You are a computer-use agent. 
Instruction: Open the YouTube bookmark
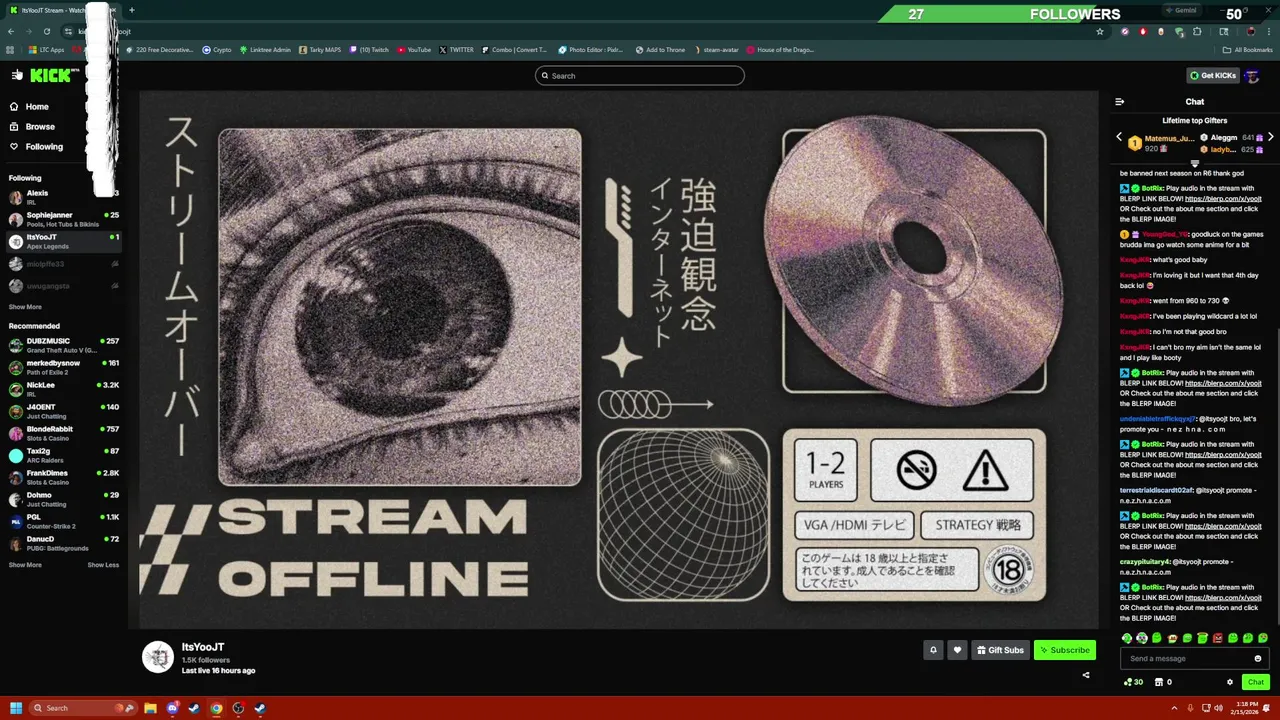[414, 49]
